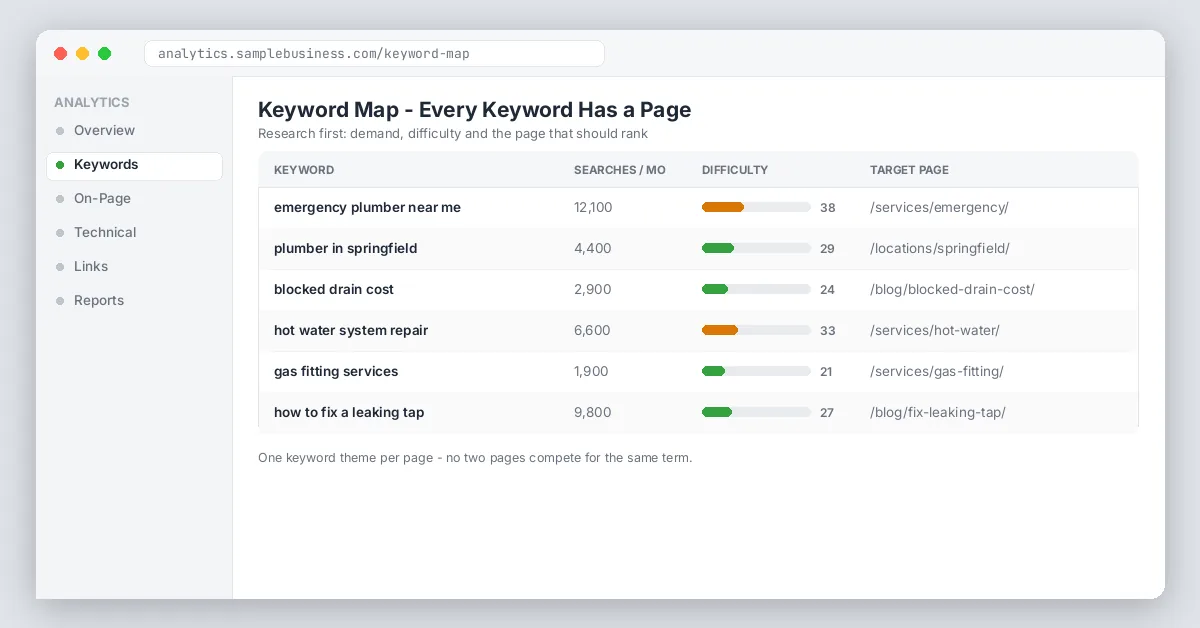Open target page /blog/blocked-drain-cost/
The image size is (1200, 628).
coord(952,289)
